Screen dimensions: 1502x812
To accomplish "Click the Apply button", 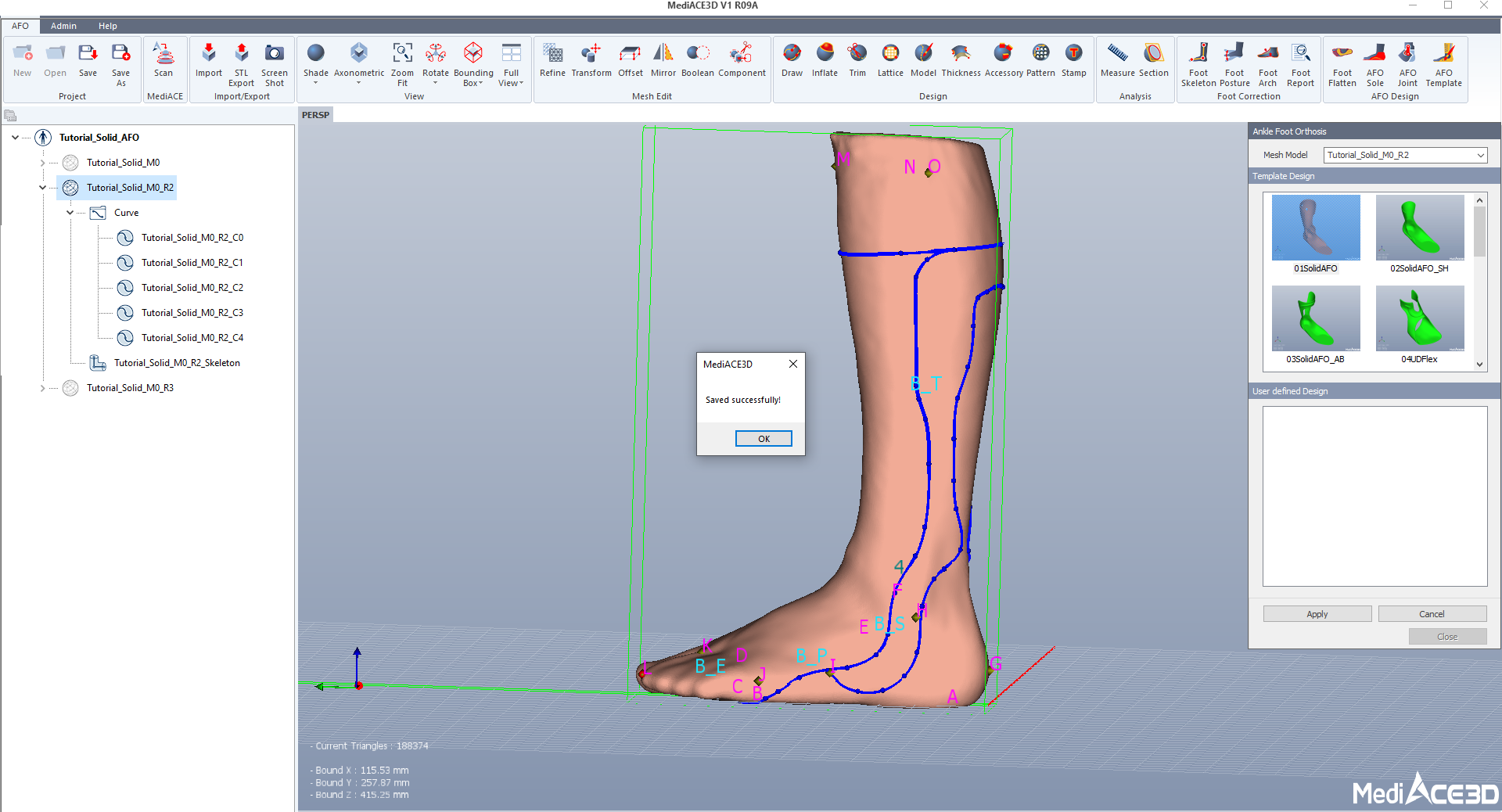I will click(1317, 614).
